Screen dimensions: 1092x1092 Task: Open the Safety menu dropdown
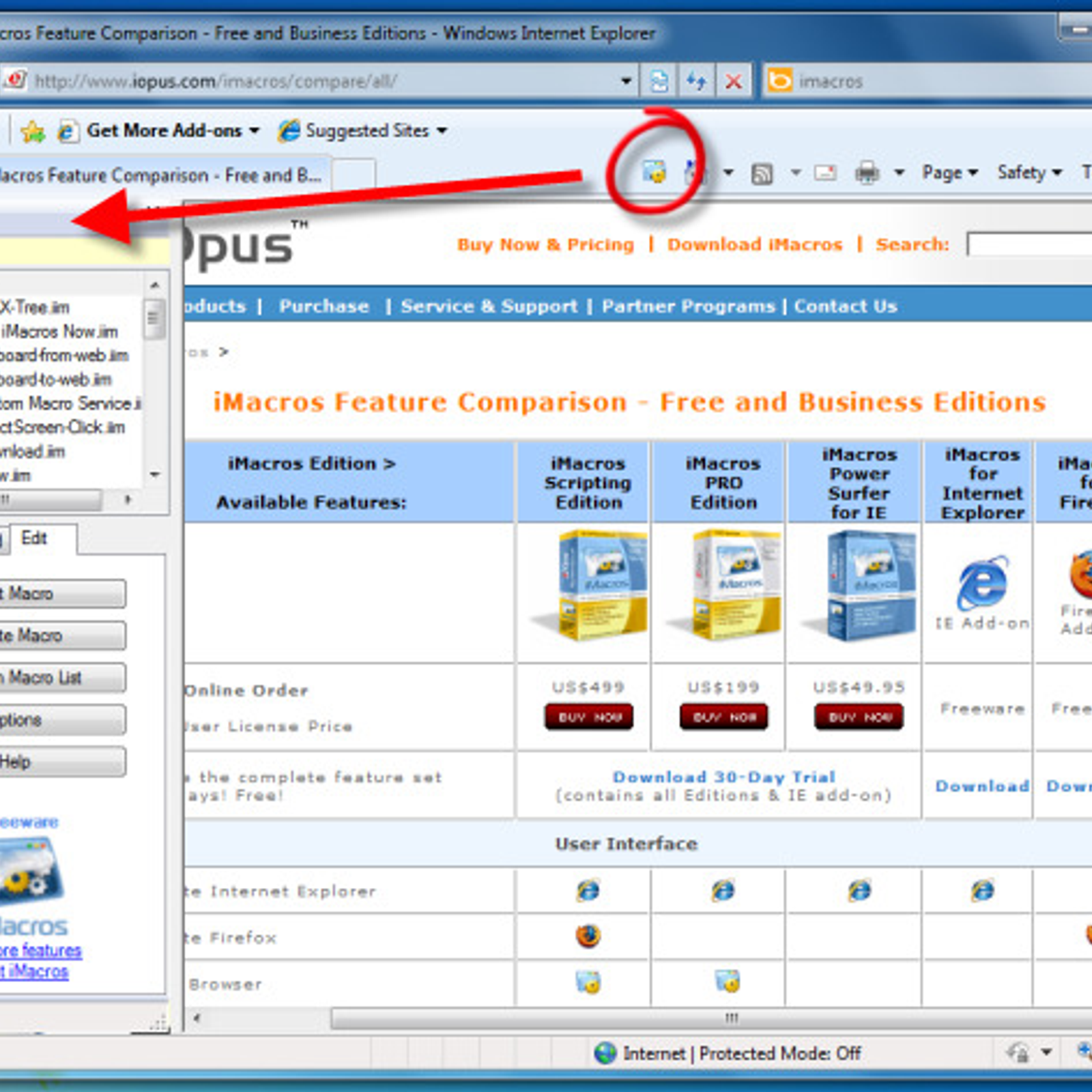[1029, 173]
